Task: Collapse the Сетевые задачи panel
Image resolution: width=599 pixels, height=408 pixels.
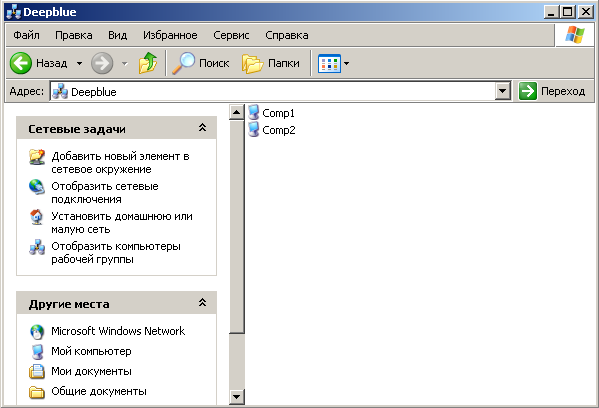Action: (x=202, y=128)
